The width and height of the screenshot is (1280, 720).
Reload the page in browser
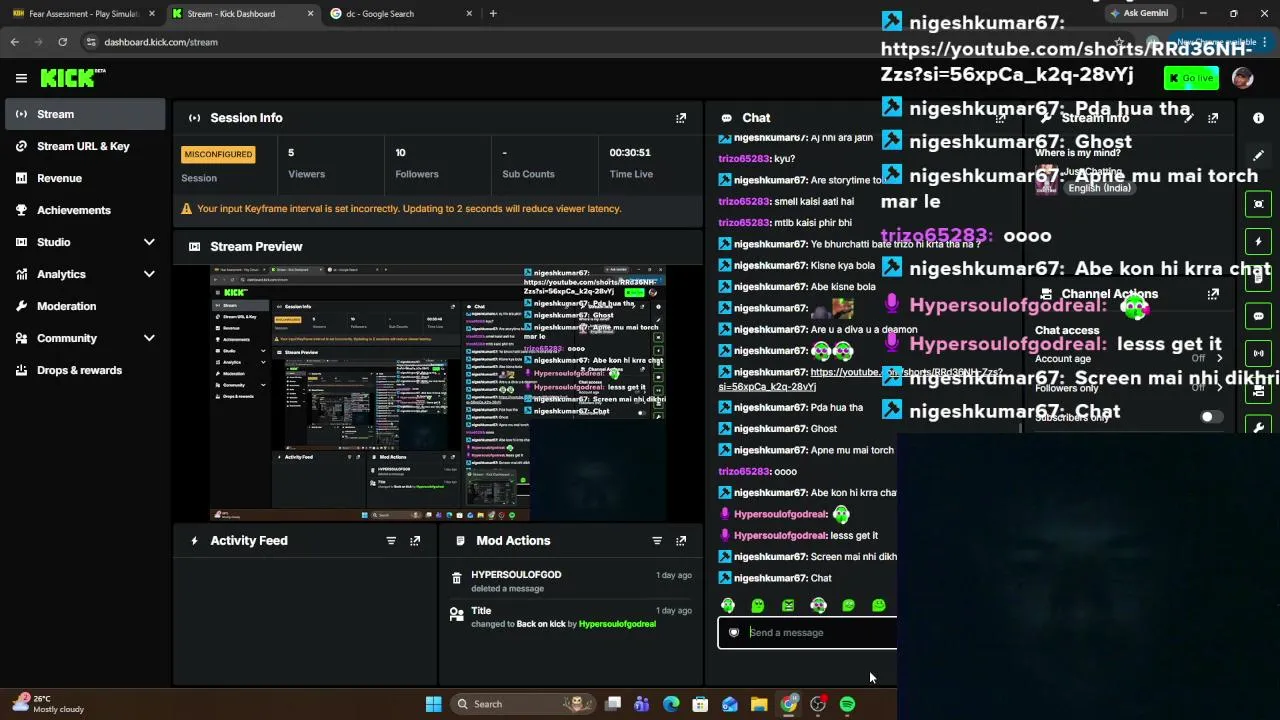pyautogui.click(x=62, y=42)
